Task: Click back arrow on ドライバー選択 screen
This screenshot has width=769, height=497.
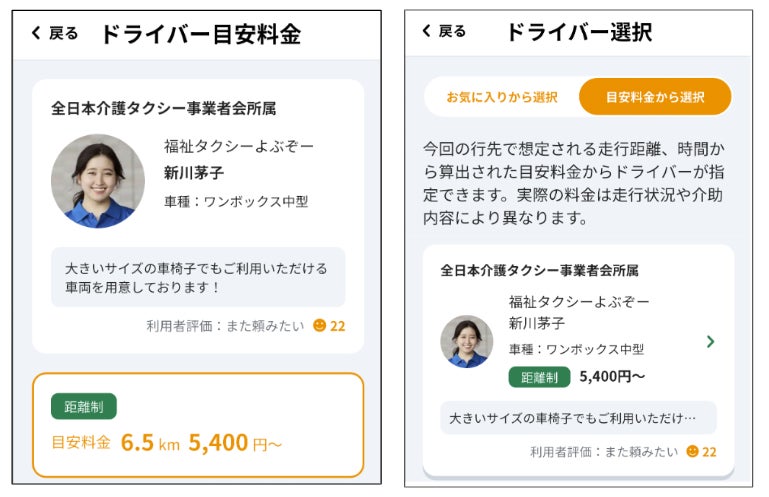Action: point(426,31)
